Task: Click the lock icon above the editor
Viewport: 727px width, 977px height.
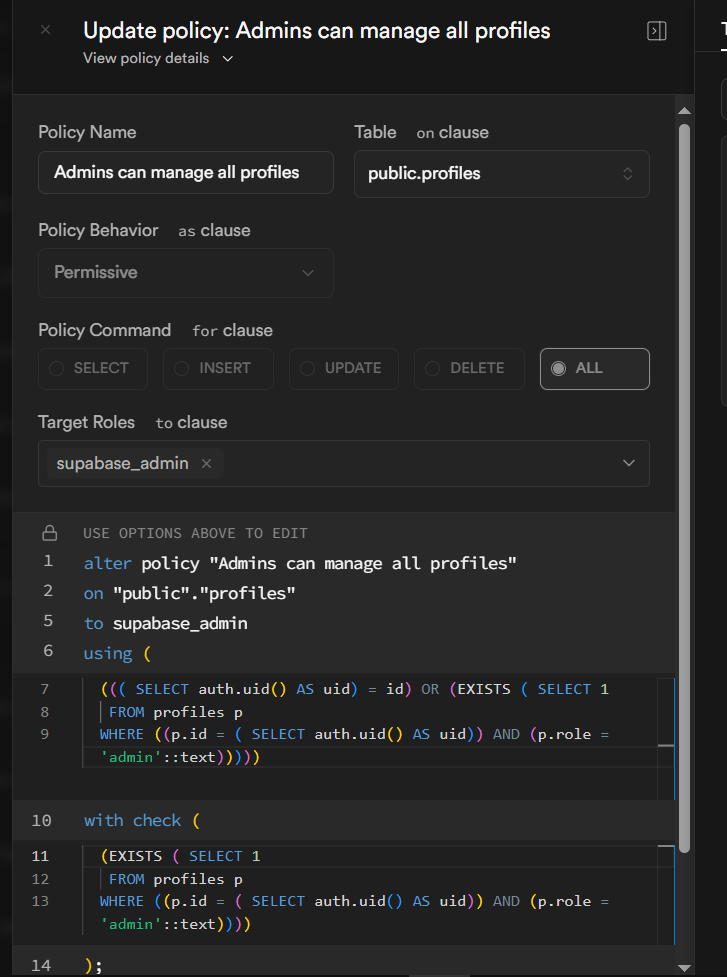Action: 48,533
